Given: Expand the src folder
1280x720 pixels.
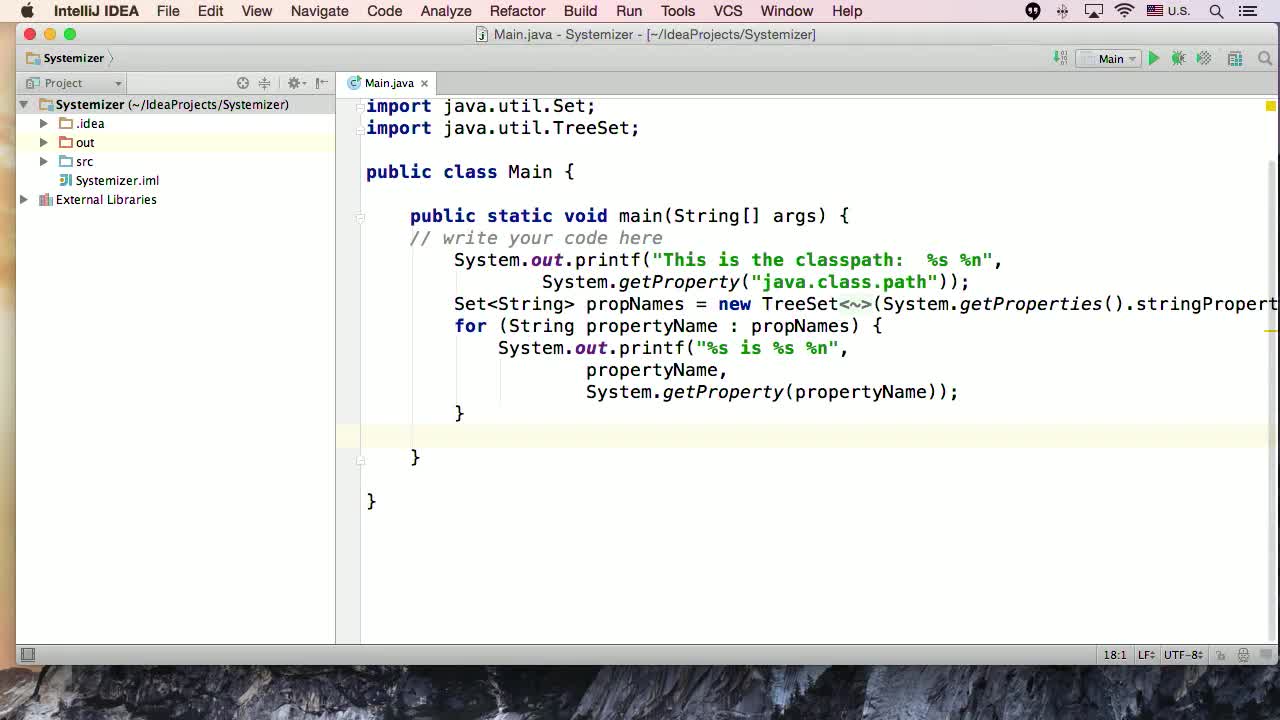Looking at the screenshot, I should click(44, 161).
